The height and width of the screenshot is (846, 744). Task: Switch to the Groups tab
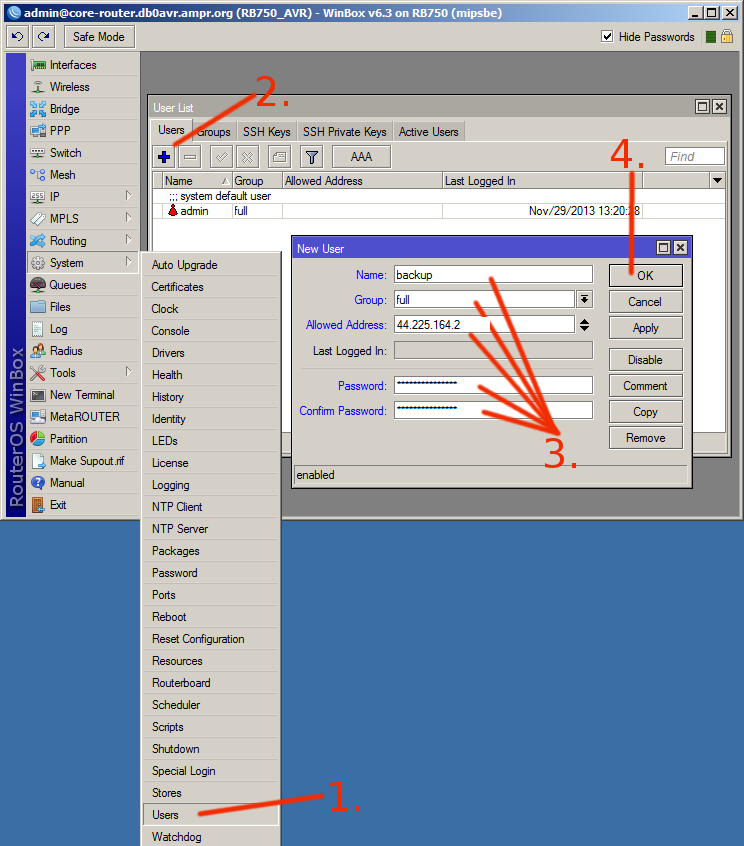point(214,132)
